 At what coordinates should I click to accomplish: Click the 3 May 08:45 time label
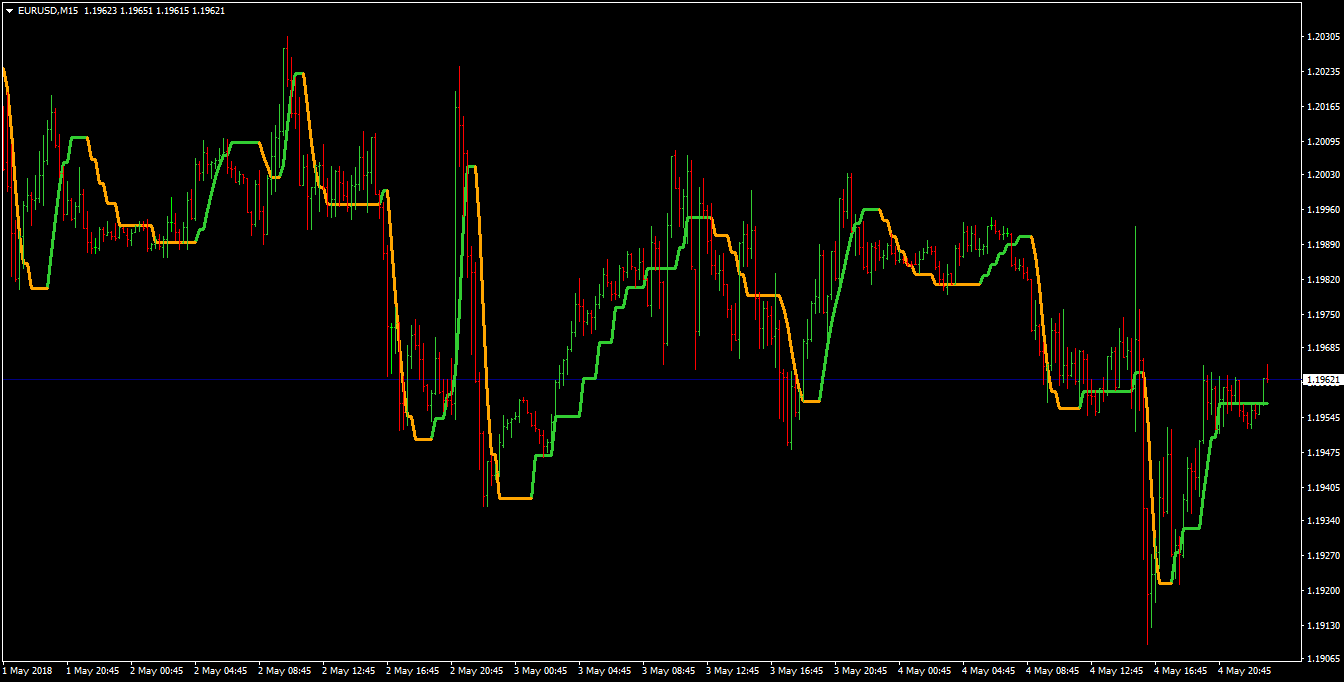[669, 671]
